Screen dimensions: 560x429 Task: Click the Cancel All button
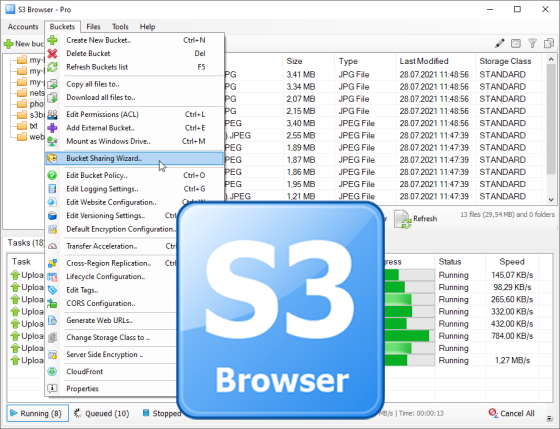click(x=511, y=413)
